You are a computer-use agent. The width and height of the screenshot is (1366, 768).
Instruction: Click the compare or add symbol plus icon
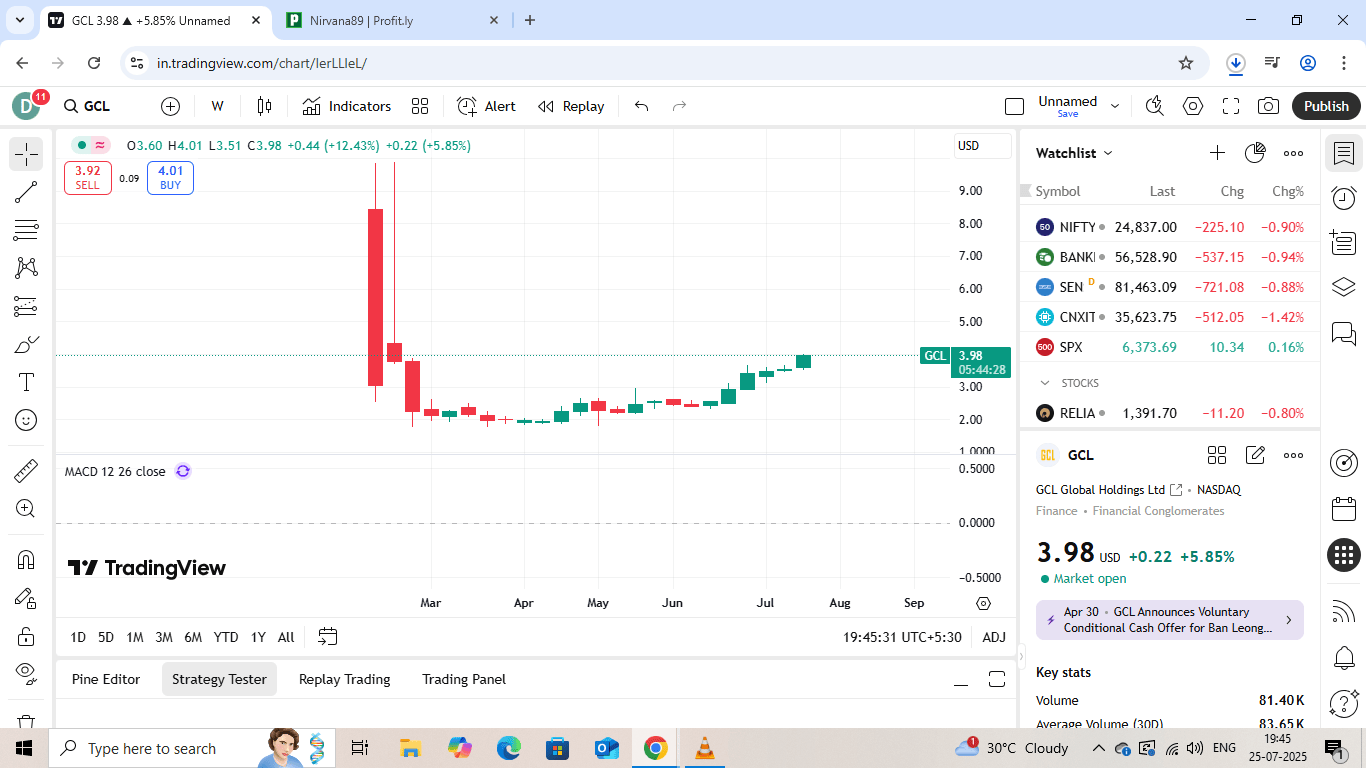point(170,106)
